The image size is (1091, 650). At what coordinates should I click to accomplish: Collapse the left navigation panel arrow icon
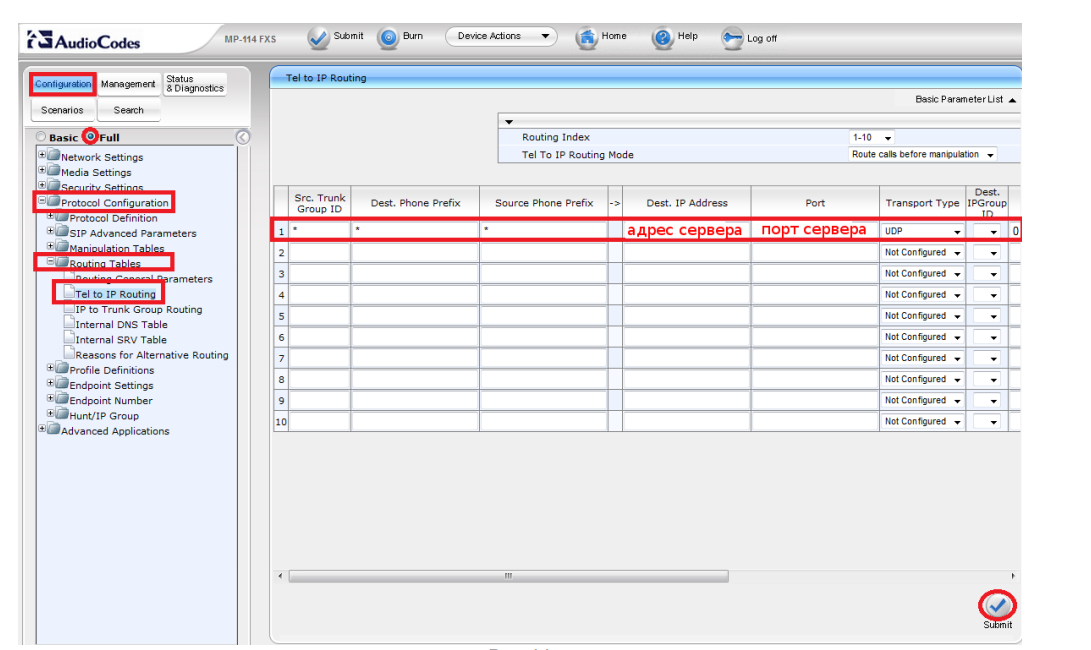point(242,137)
